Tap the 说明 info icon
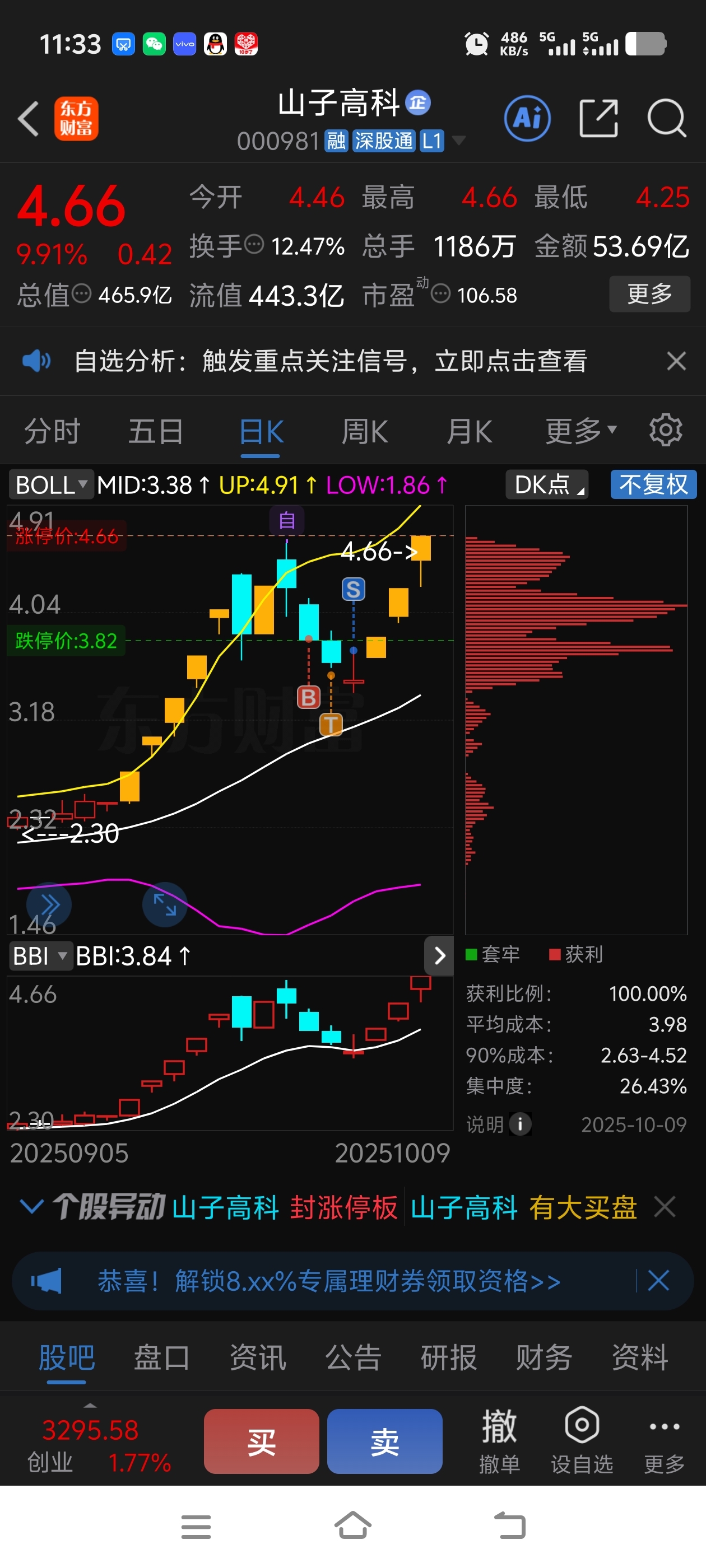The width and height of the screenshot is (706, 1568). (519, 1124)
